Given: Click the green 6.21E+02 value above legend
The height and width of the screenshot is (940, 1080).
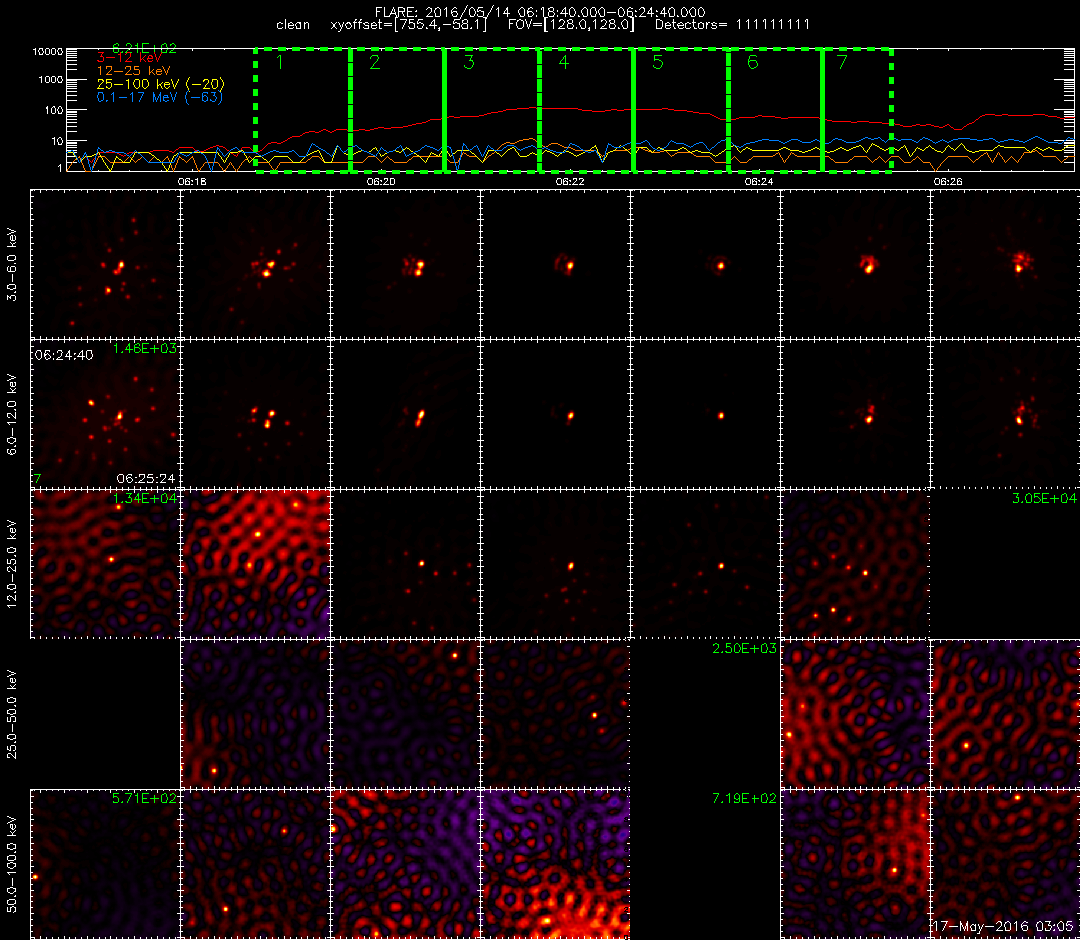Looking at the screenshot, I should coord(144,48).
